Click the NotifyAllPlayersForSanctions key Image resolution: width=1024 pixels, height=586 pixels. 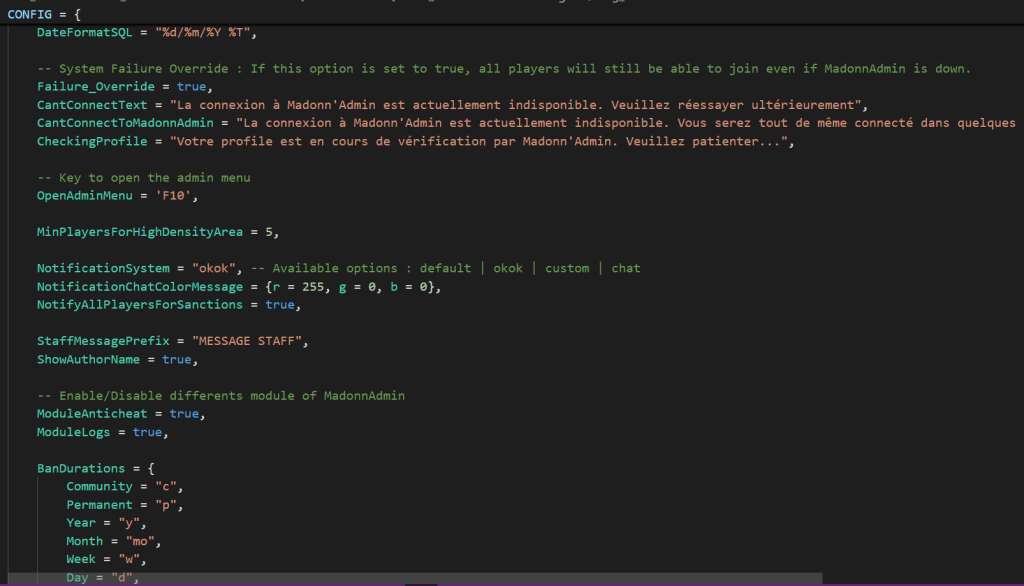pyautogui.click(x=139, y=304)
